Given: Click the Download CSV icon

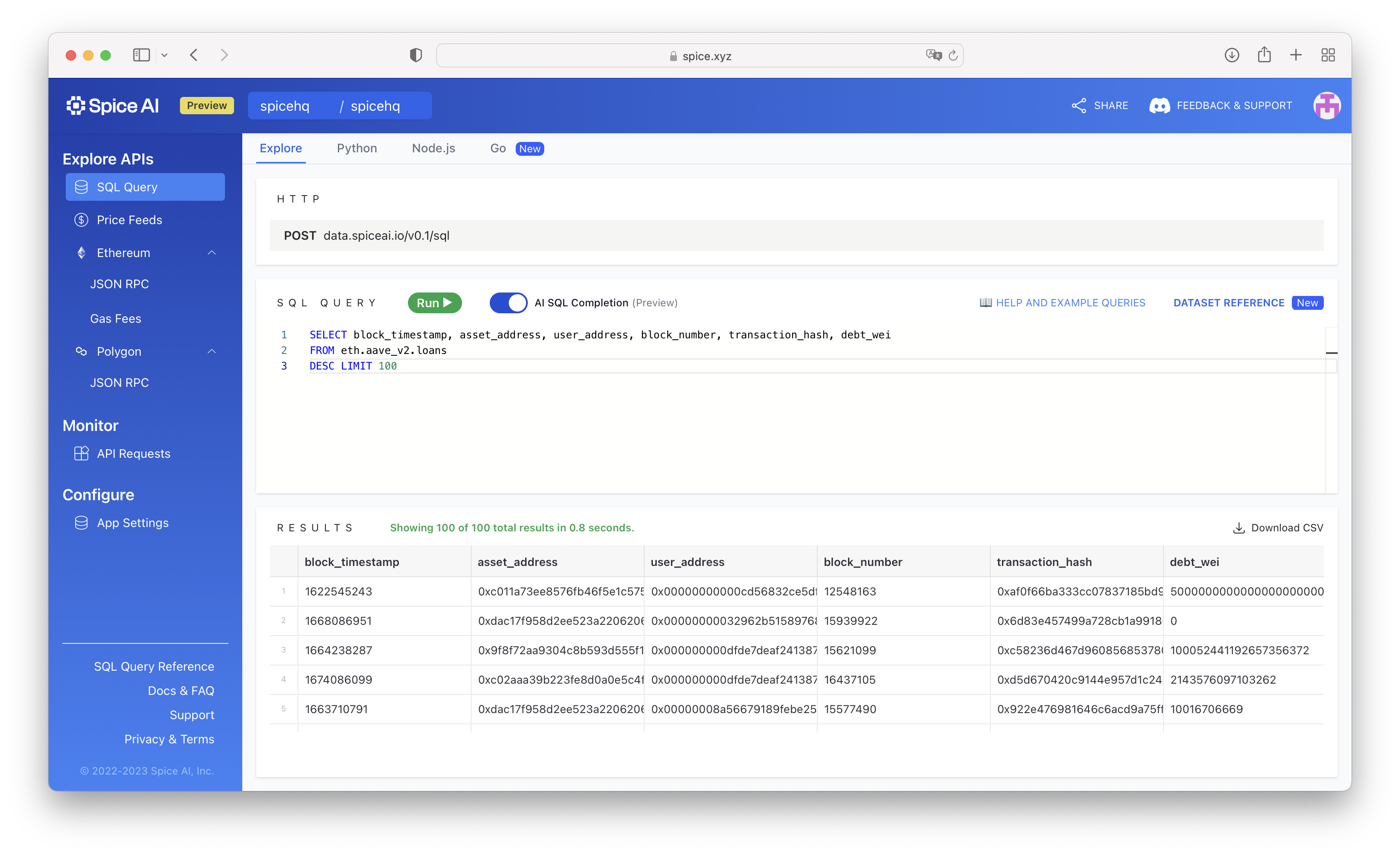Looking at the screenshot, I should [1239, 528].
